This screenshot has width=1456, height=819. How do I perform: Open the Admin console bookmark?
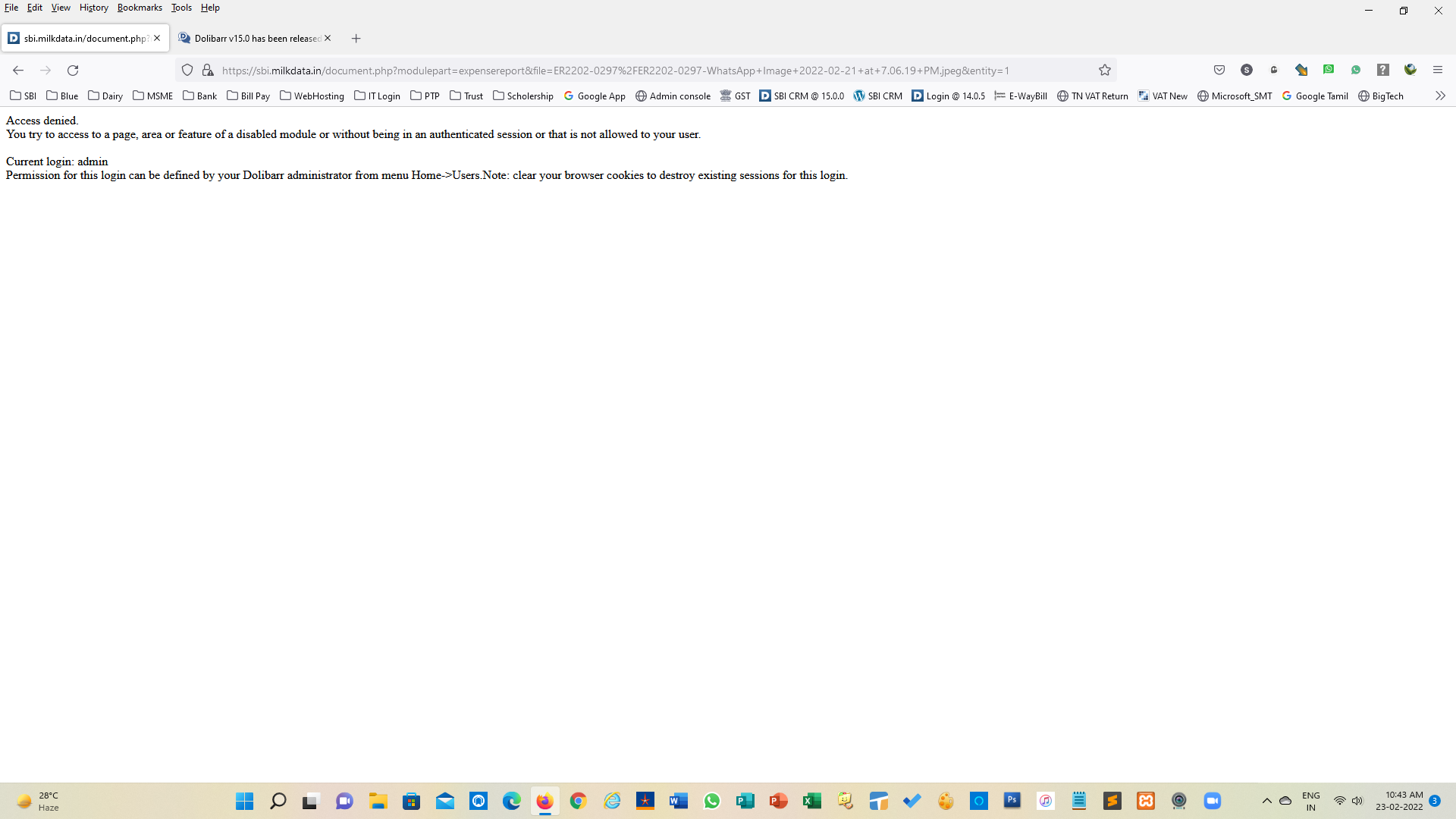click(x=673, y=96)
